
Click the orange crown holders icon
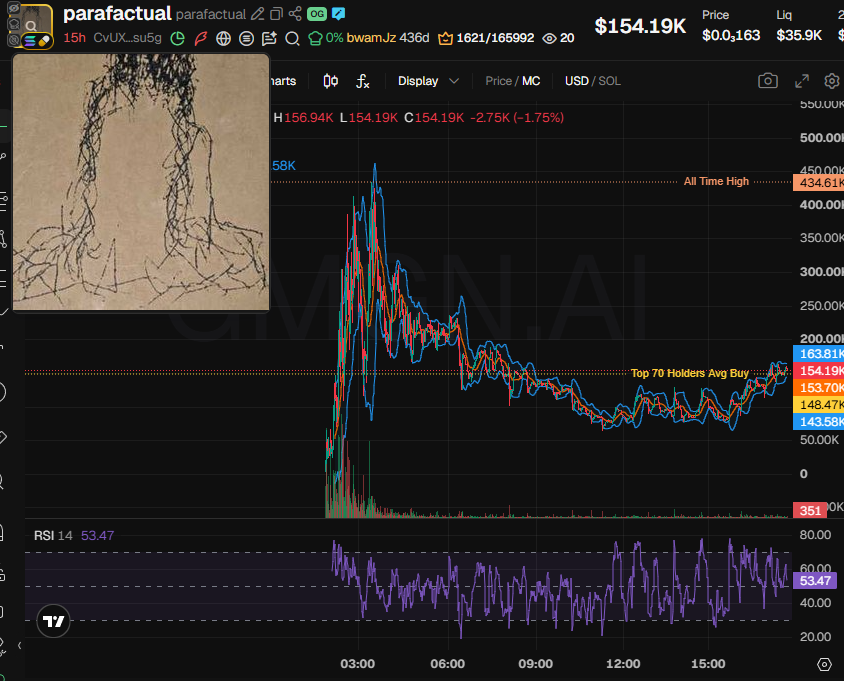coord(446,38)
